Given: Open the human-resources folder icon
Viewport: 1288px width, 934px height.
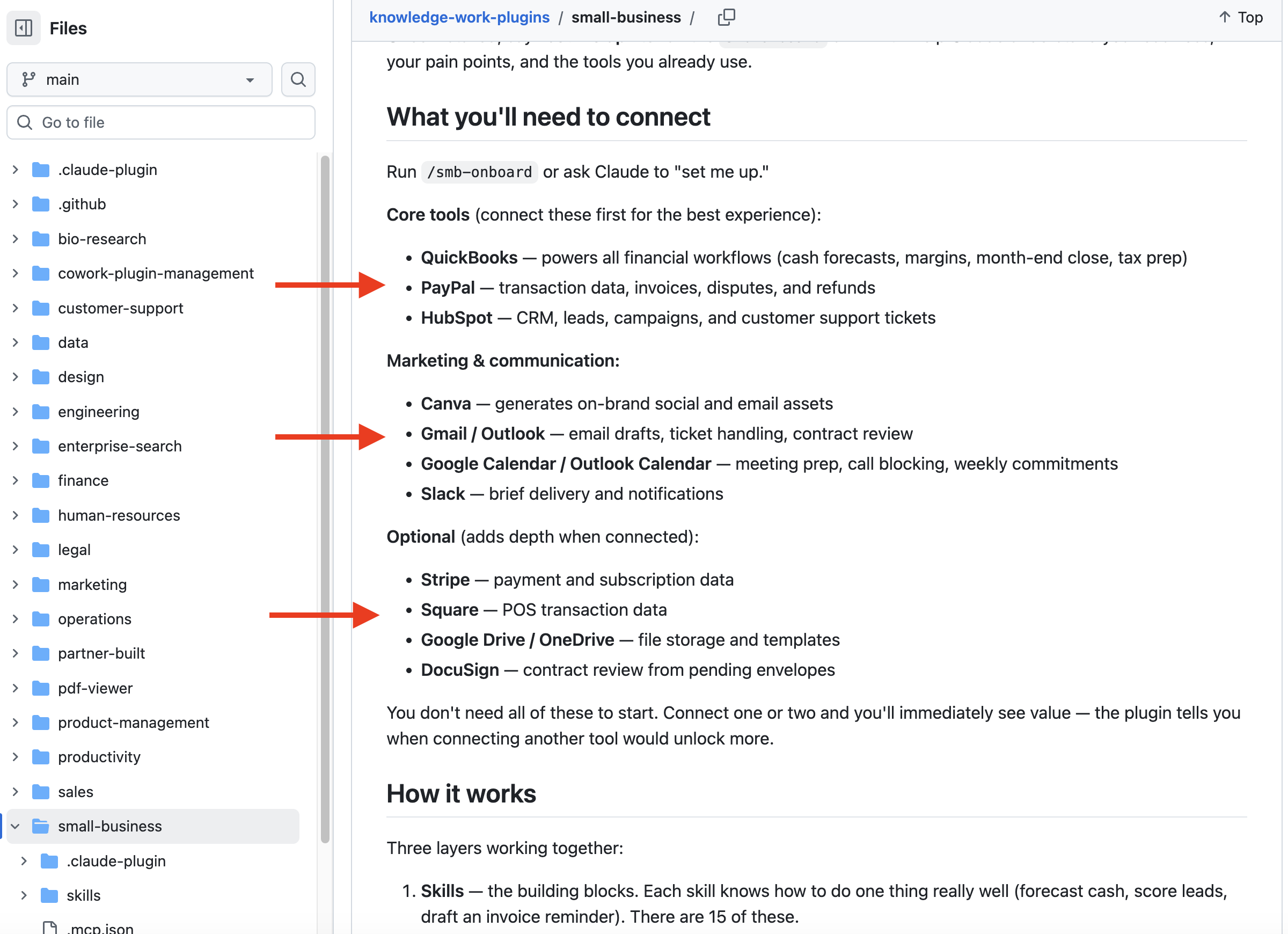Looking at the screenshot, I should (x=41, y=516).
